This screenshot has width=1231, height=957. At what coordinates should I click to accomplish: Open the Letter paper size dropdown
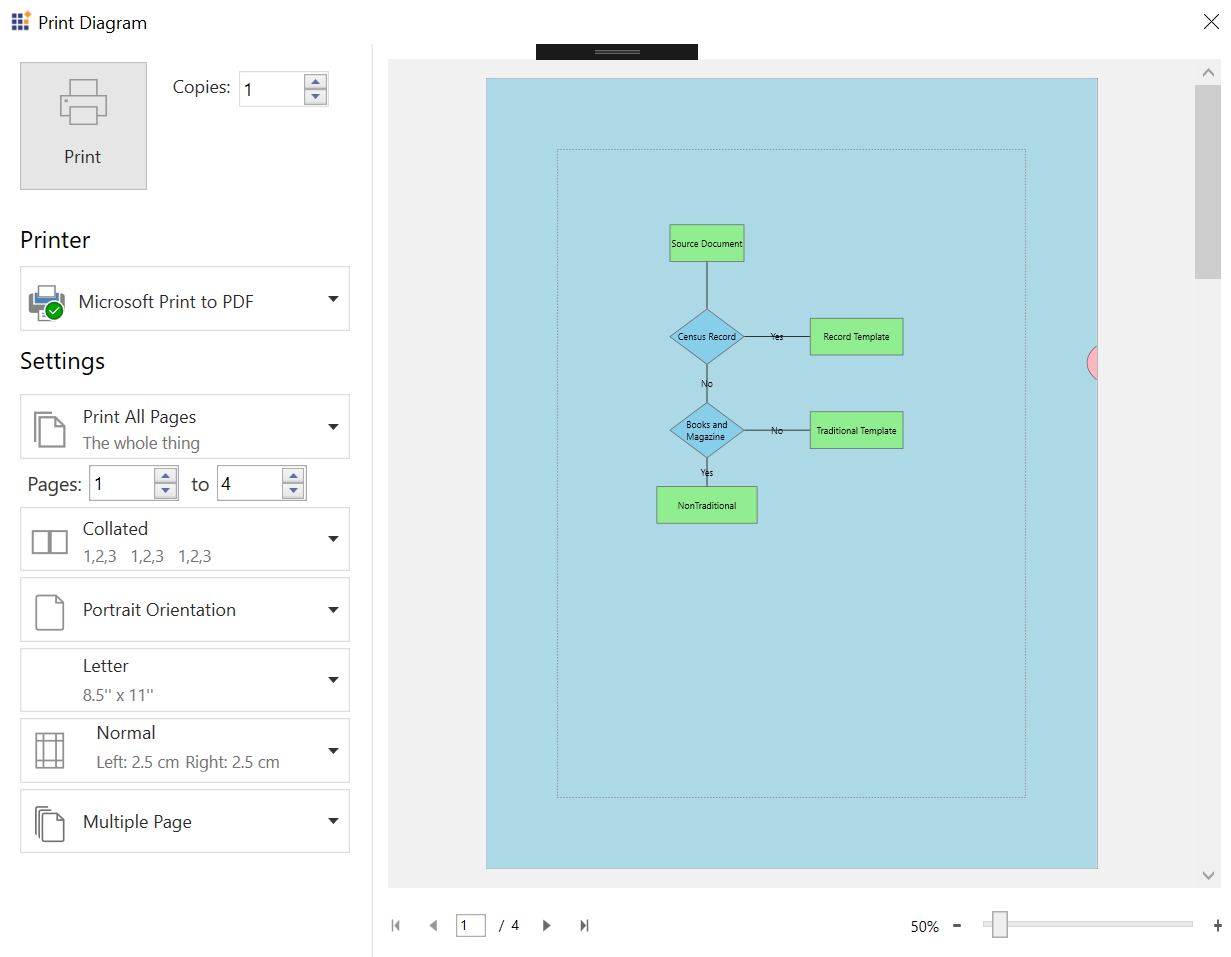[x=185, y=680]
